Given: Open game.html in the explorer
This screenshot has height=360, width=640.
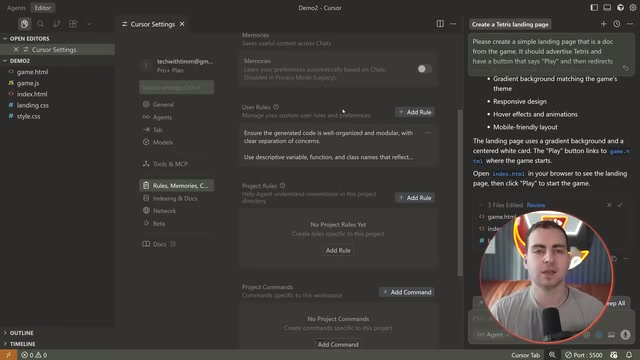Looking at the screenshot, I should (32, 72).
